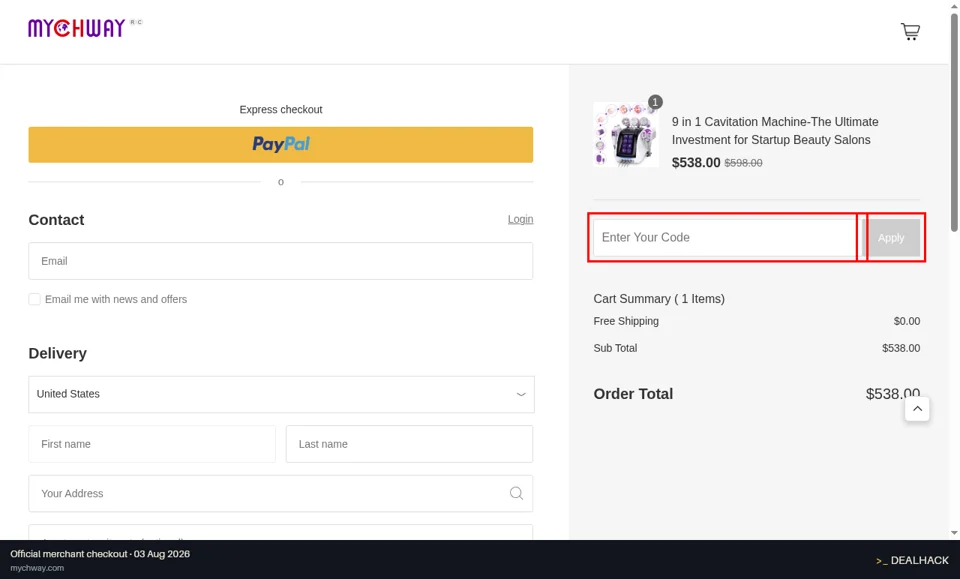Click the Mychway logo
This screenshot has width=960, height=579.
(x=77, y=28)
